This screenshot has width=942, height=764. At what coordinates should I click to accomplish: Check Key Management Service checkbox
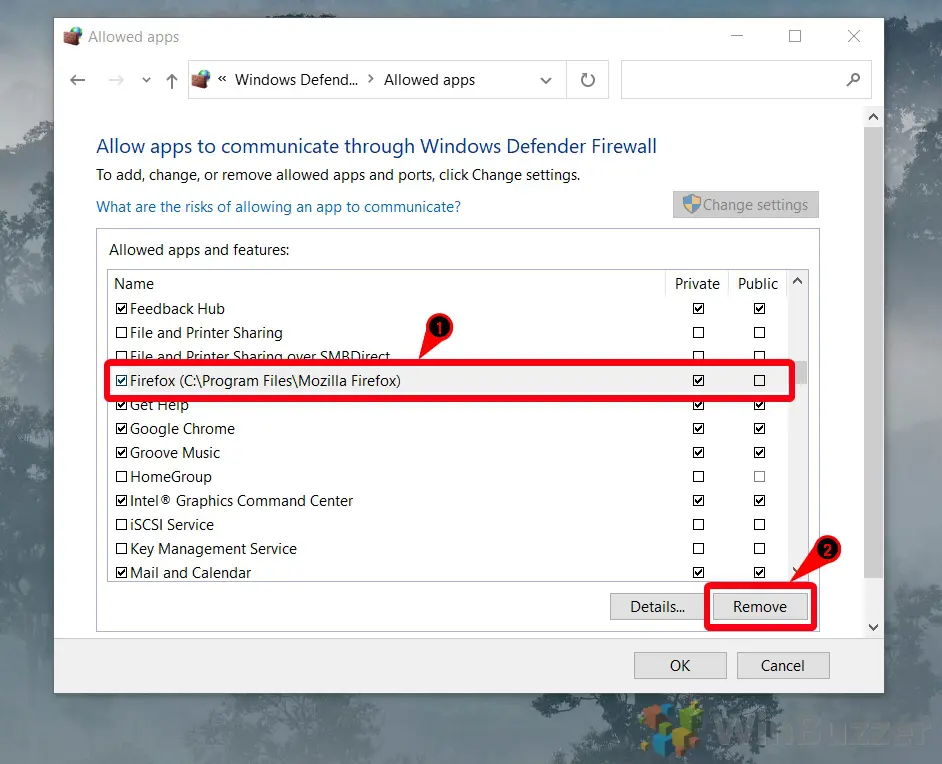point(121,549)
